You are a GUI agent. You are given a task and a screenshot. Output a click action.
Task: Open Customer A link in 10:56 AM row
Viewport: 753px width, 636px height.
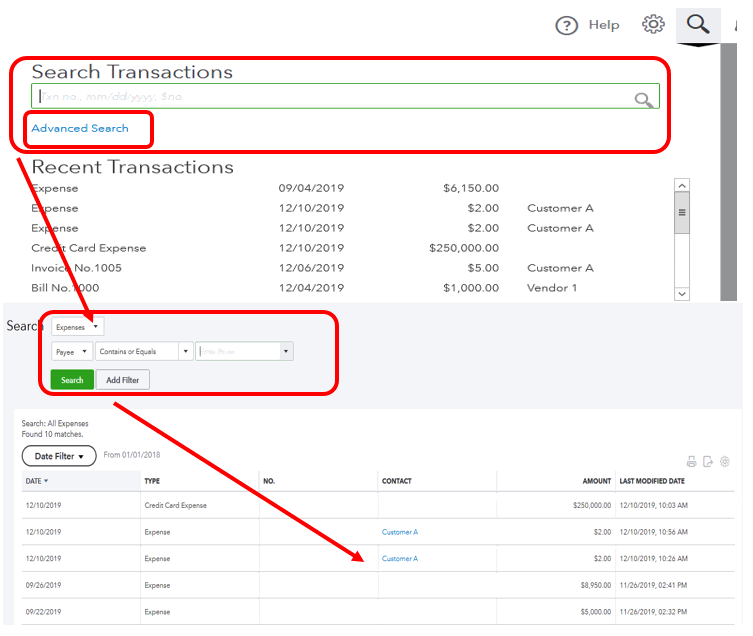click(x=400, y=532)
